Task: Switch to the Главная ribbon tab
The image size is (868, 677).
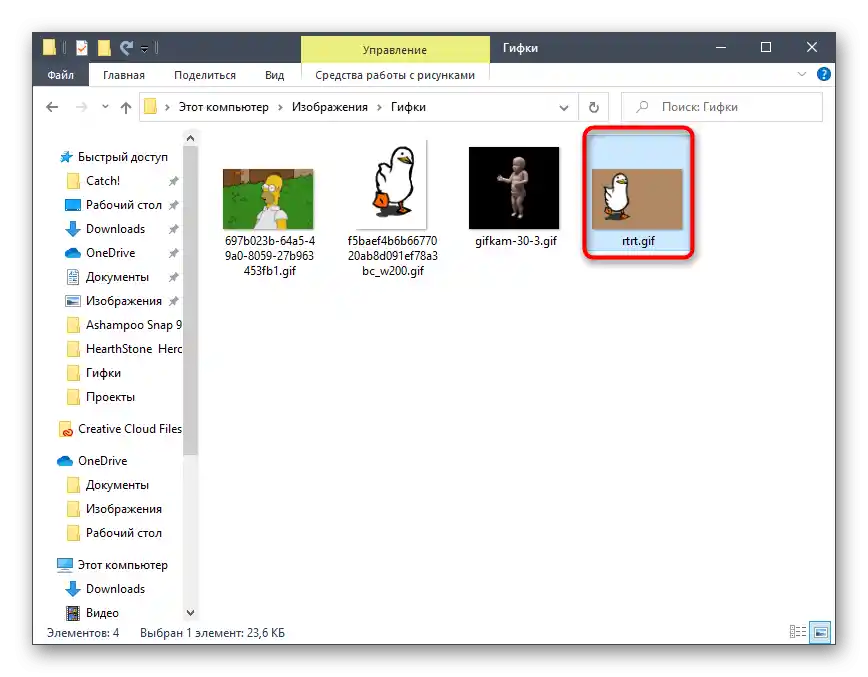Action: (x=124, y=75)
